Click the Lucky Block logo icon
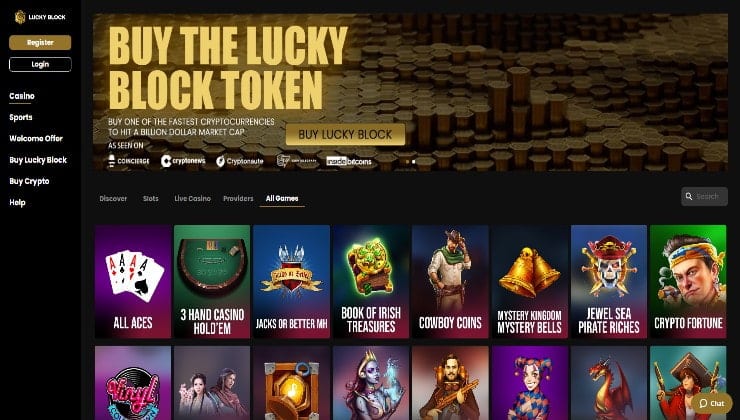The height and width of the screenshot is (420, 740). coord(20,17)
